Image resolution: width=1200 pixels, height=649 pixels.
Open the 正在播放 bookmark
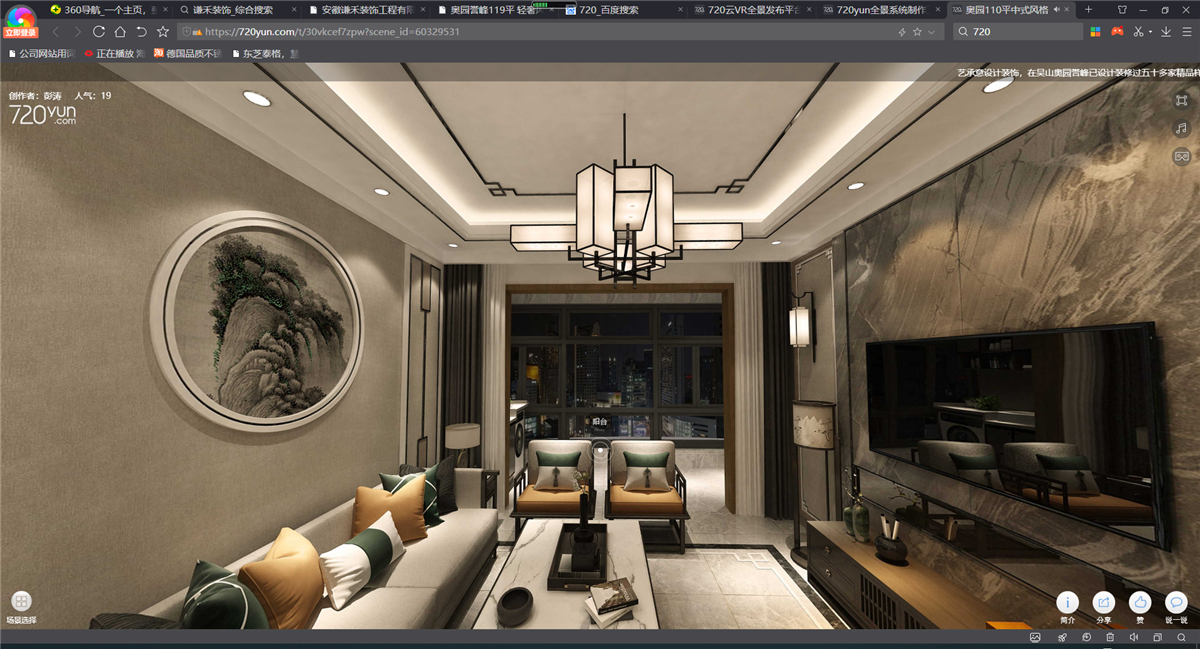pyautogui.click(x=118, y=54)
